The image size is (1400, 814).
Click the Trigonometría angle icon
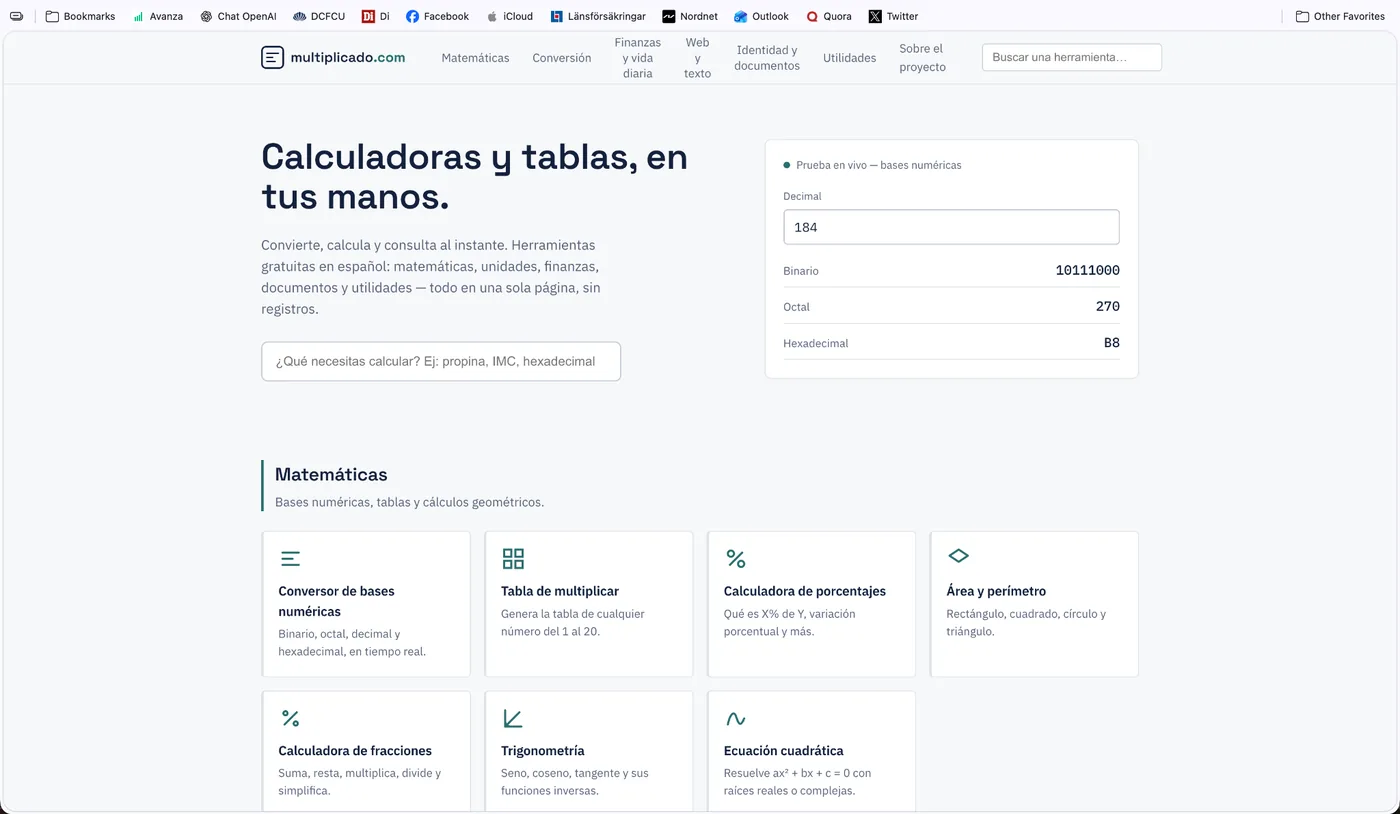[513, 718]
